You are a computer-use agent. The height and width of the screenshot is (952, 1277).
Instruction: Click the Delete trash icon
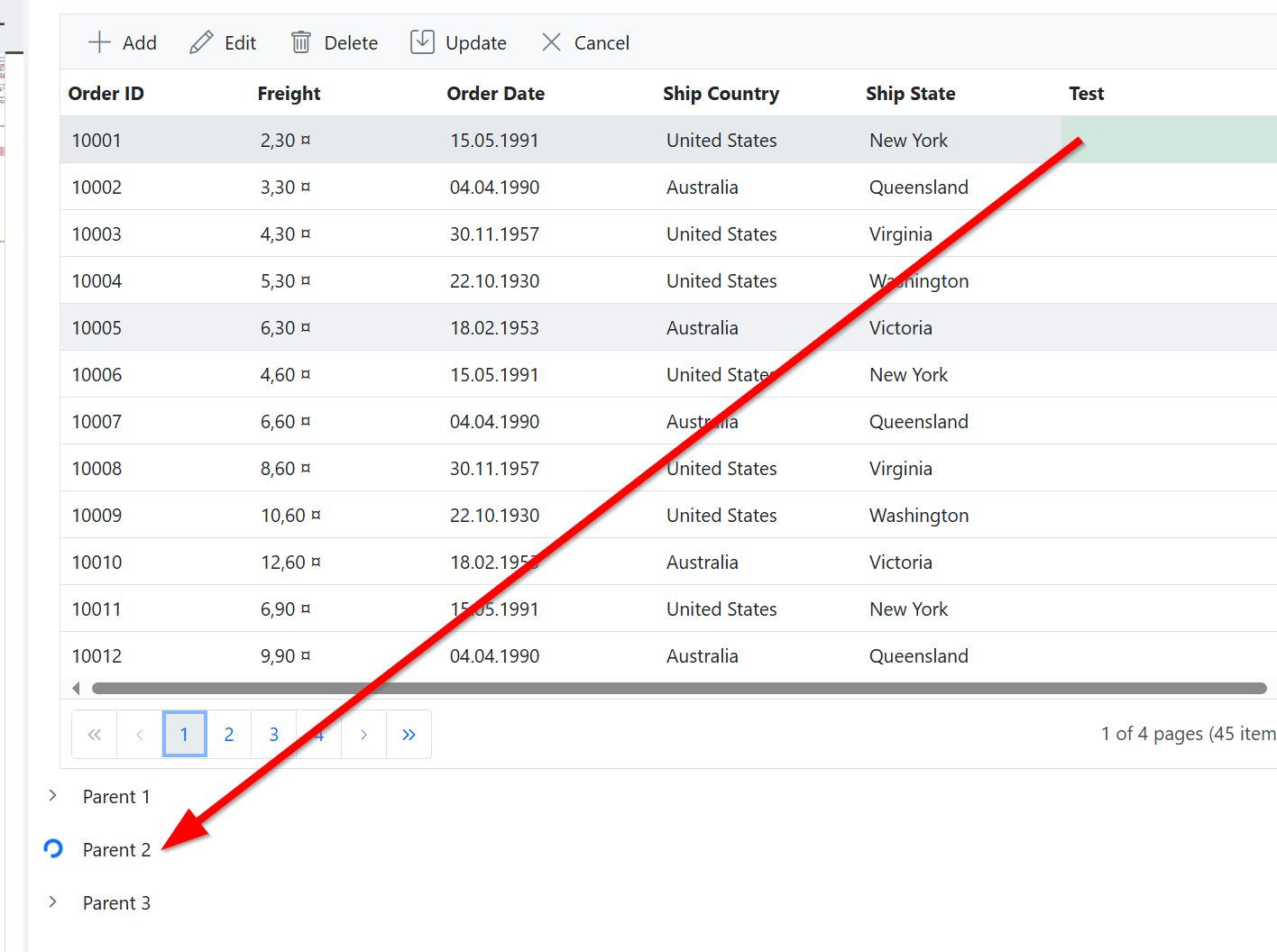(x=301, y=42)
